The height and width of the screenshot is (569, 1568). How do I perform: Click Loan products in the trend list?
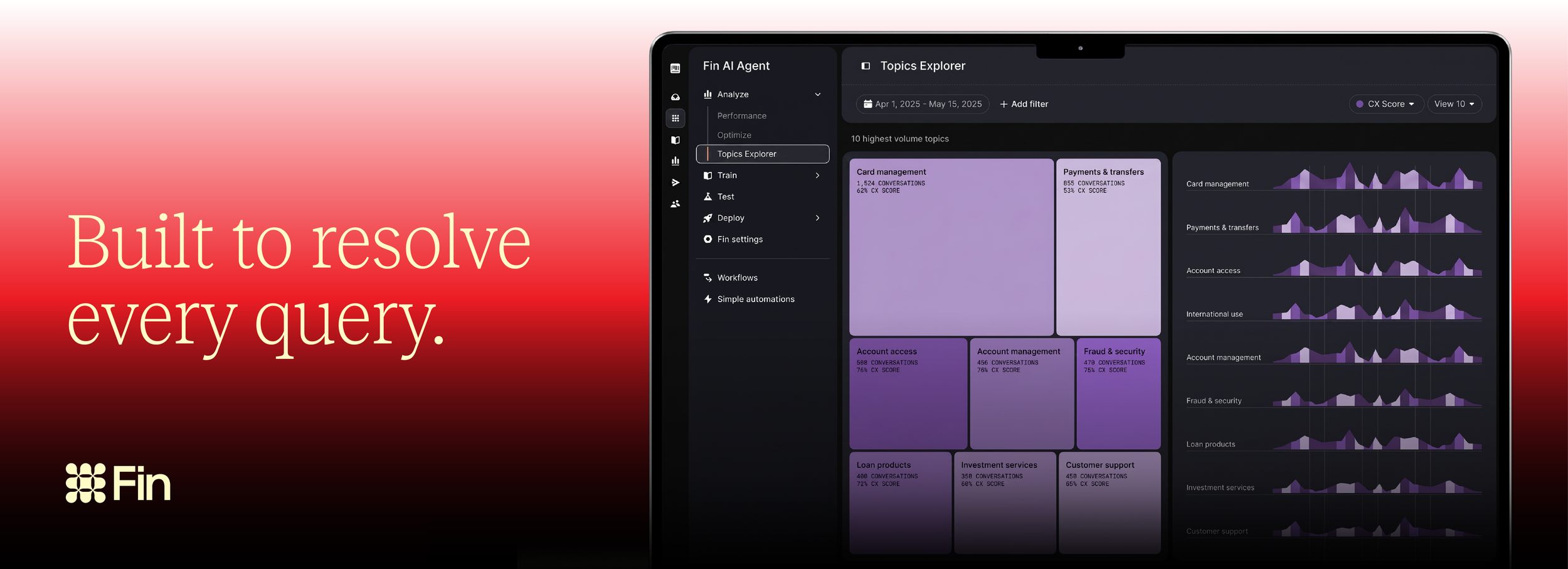(x=1210, y=444)
